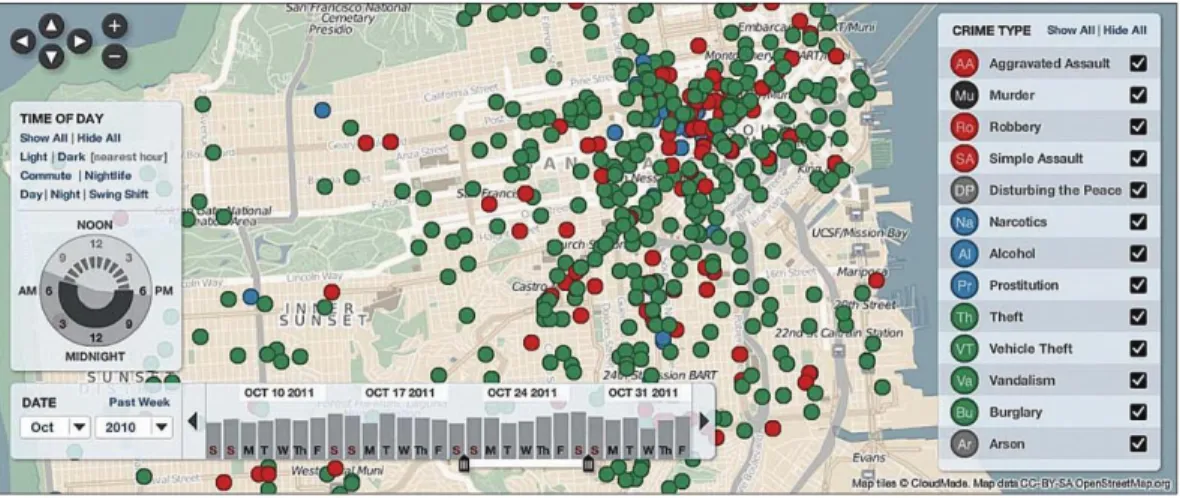The image size is (1180, 498).
Task: Zoom out with the minus button
Action: [x=114, y=56]
